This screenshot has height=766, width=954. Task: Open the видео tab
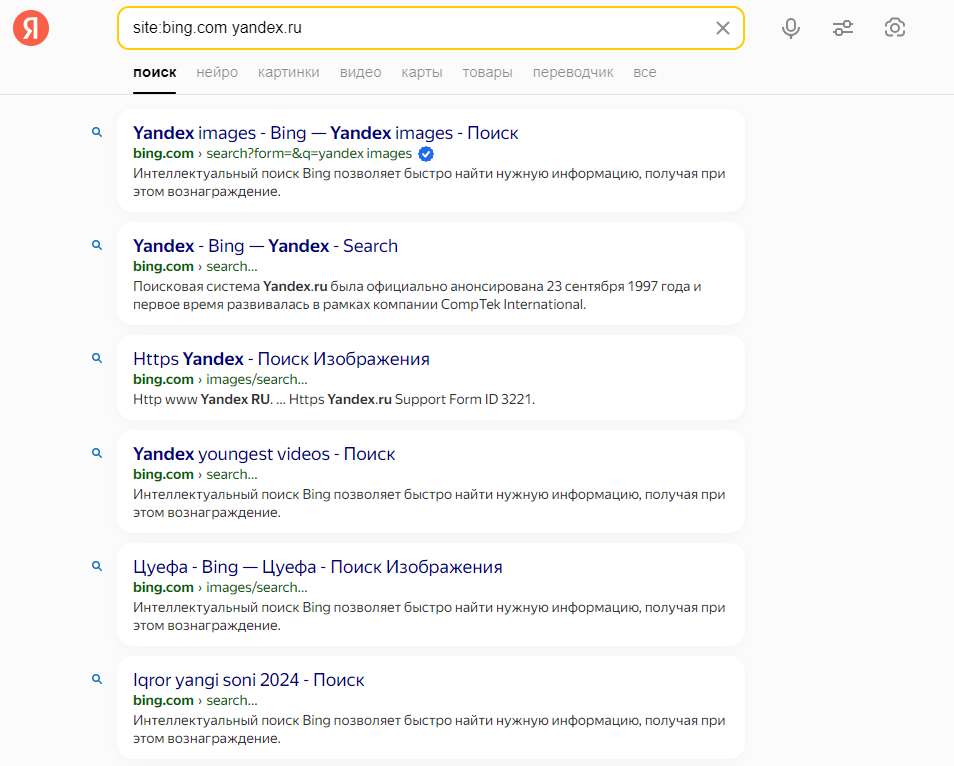360,72
